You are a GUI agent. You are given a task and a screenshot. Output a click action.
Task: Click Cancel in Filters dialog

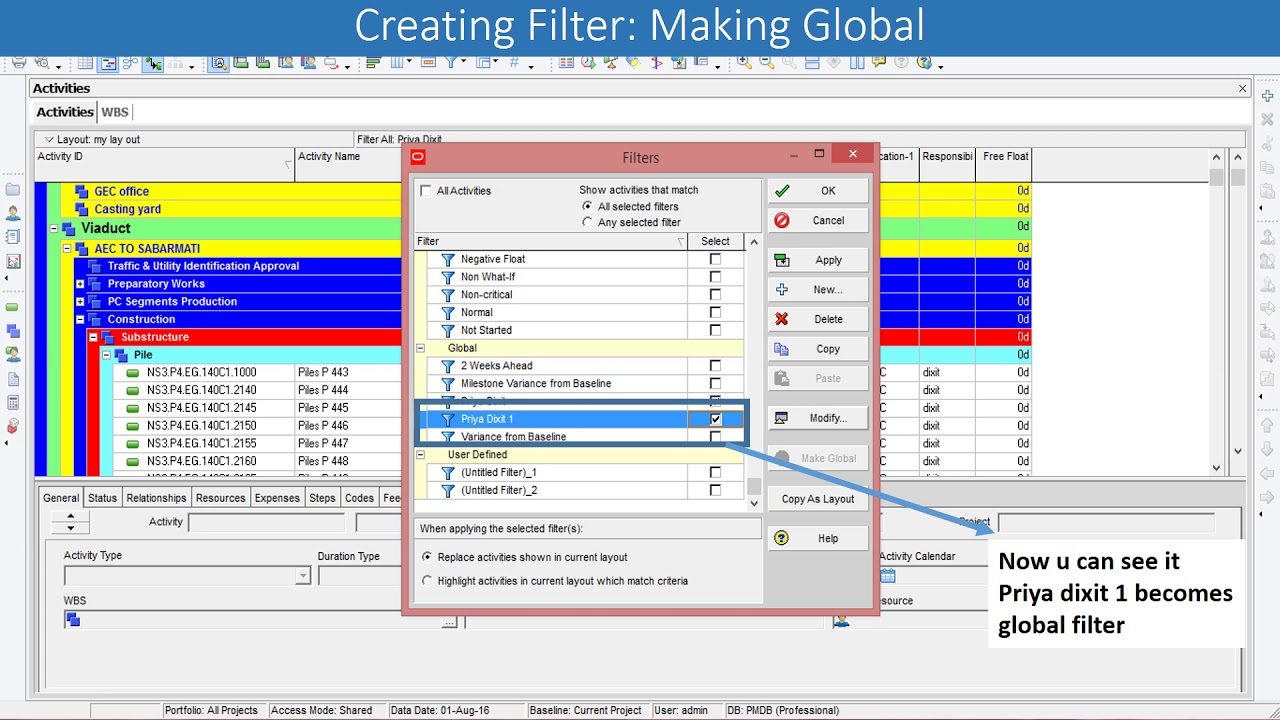tap(818, 221)
